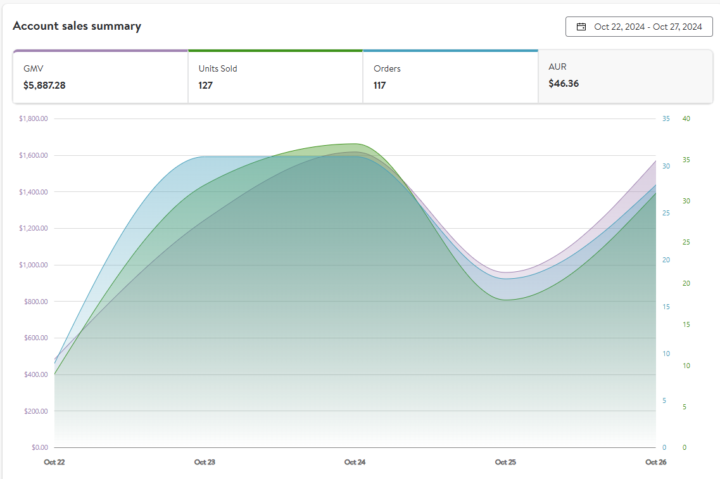This screenshot has height=479, width=720.
Task: Click the 117 Orders total value
Action: [382, 85]
